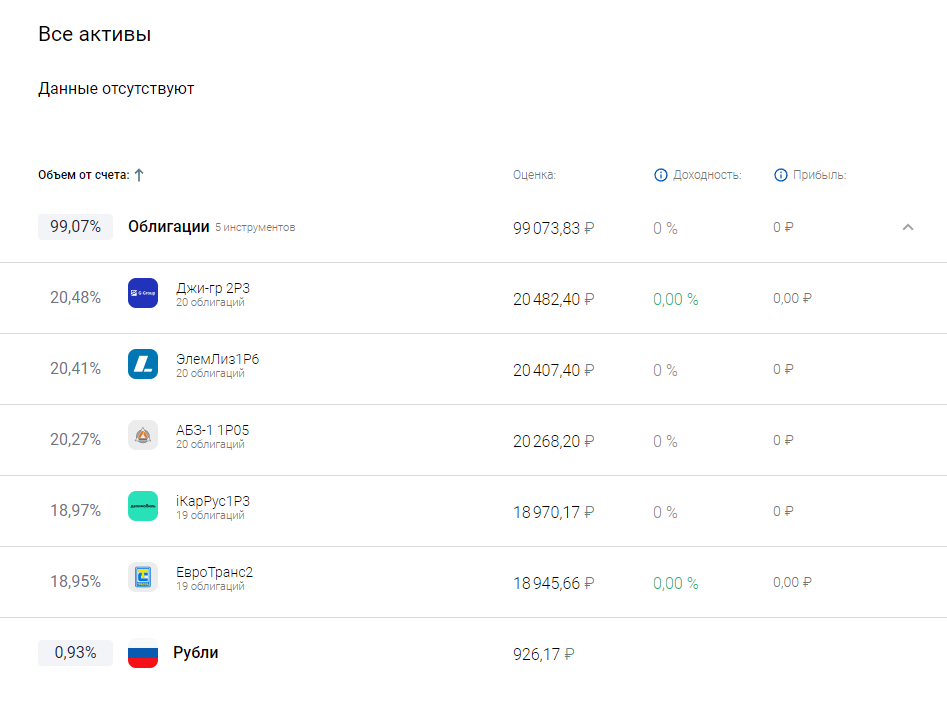This screenshot has width=947, height=705.
Task: Open the Джи-гр 2Р3 bond name
Action: 213,288
